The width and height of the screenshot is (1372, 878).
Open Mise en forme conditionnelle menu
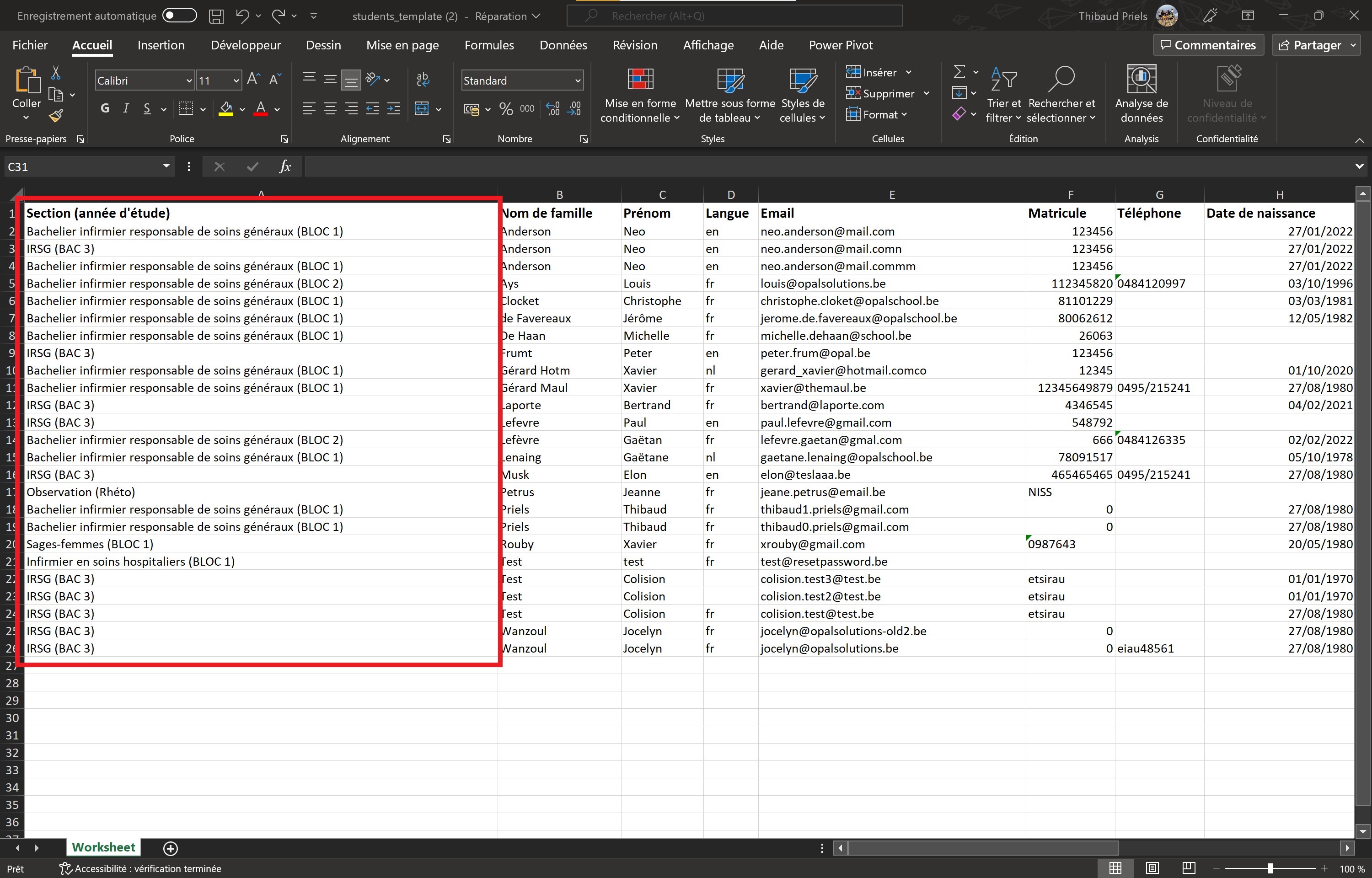(x=640, y=94)
